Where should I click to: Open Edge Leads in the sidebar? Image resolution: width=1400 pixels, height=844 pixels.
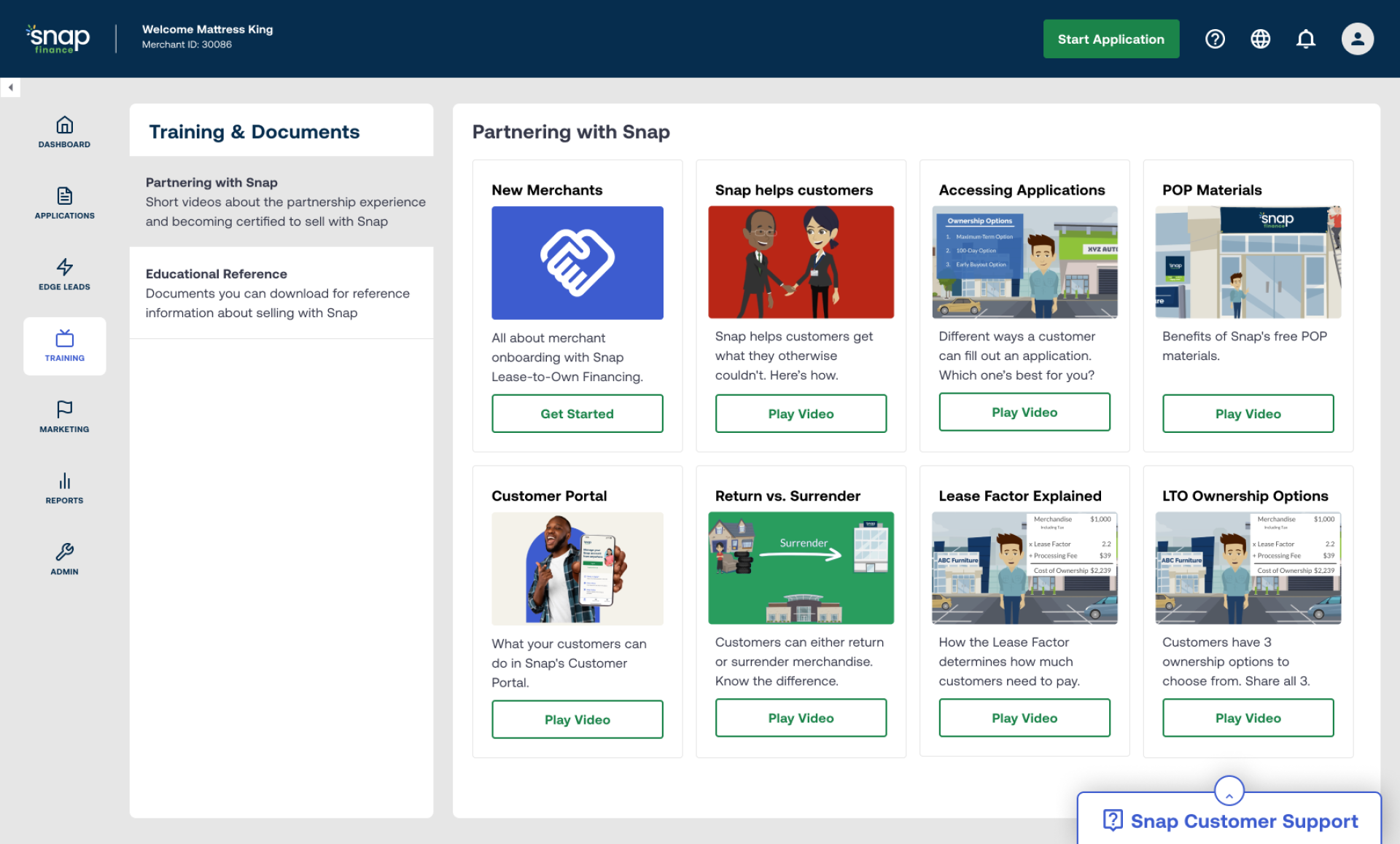pos(64,273)
